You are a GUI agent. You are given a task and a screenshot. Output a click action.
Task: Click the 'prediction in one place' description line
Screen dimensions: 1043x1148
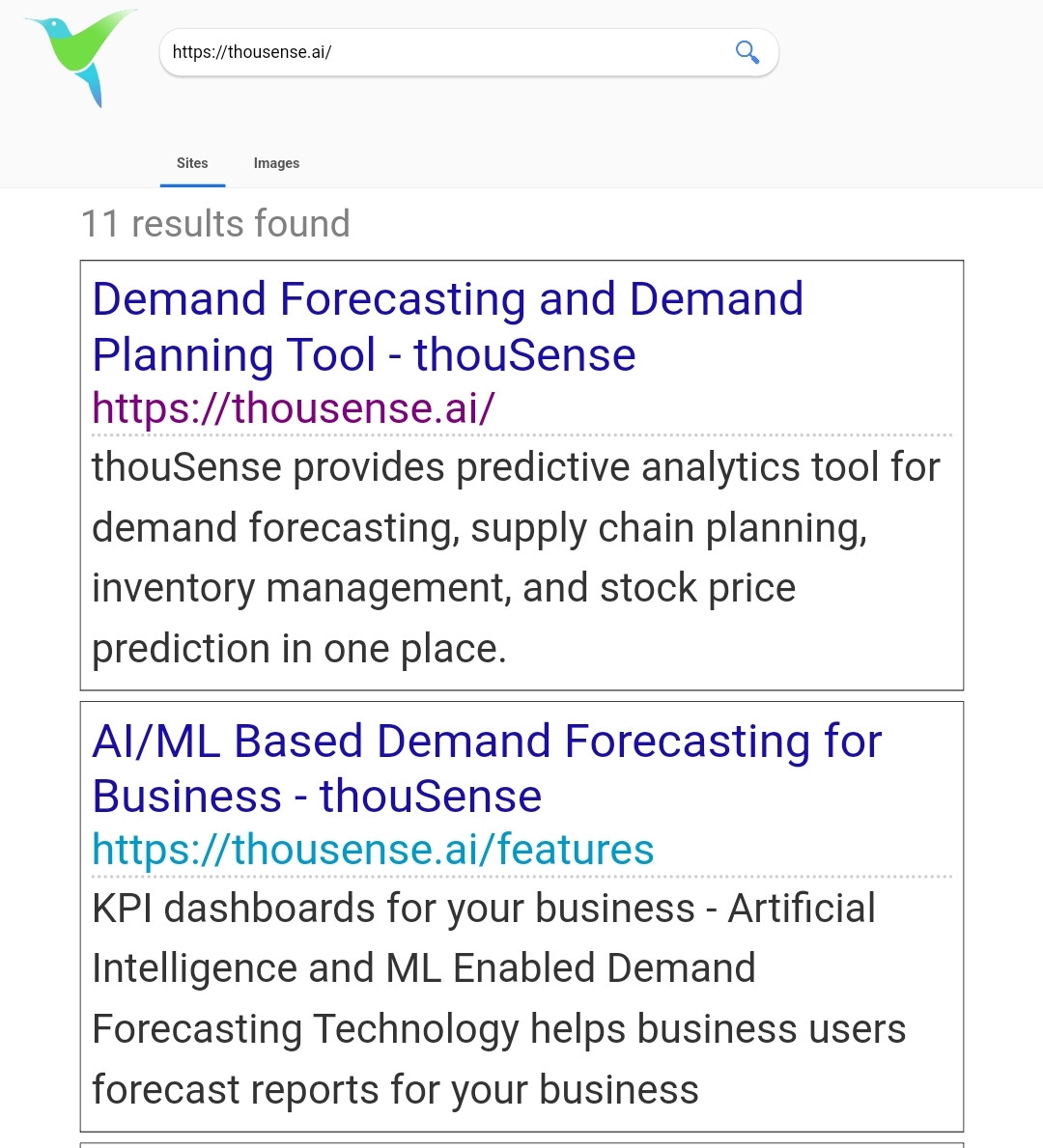pos(298,649)
